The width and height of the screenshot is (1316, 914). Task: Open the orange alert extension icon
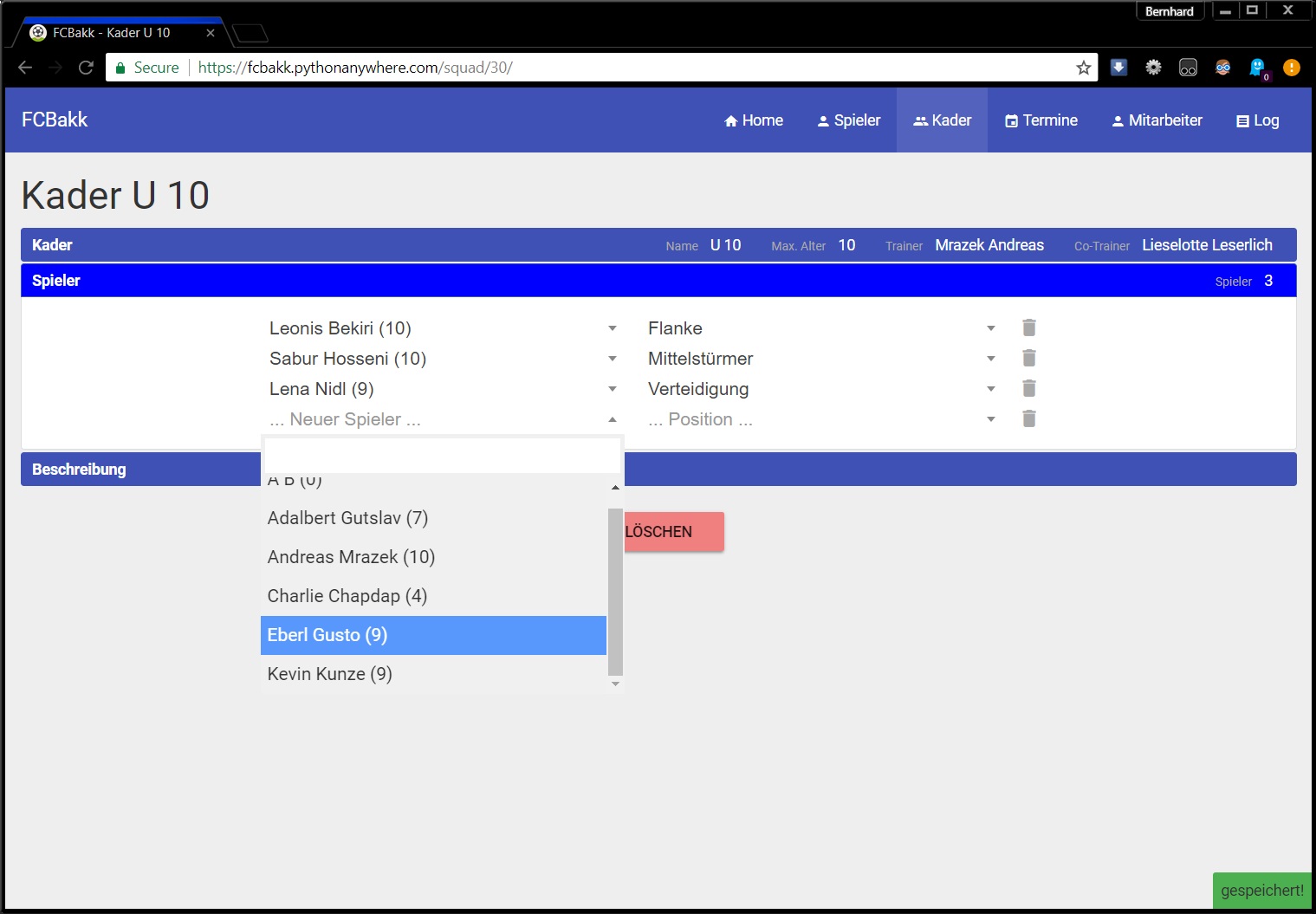pyautogui.click(x=1291, y=68)
